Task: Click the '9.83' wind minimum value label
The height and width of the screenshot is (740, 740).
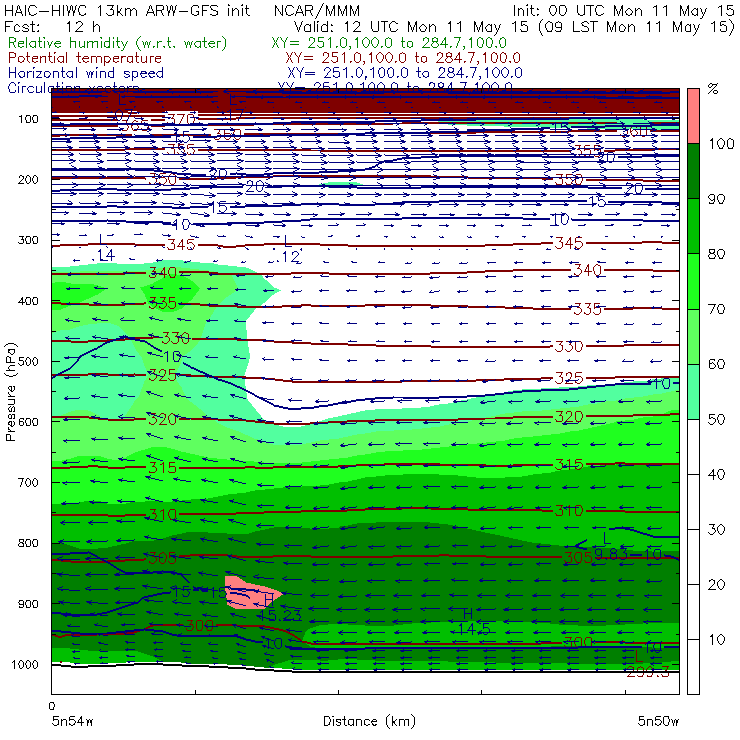Action: [611, 555]
